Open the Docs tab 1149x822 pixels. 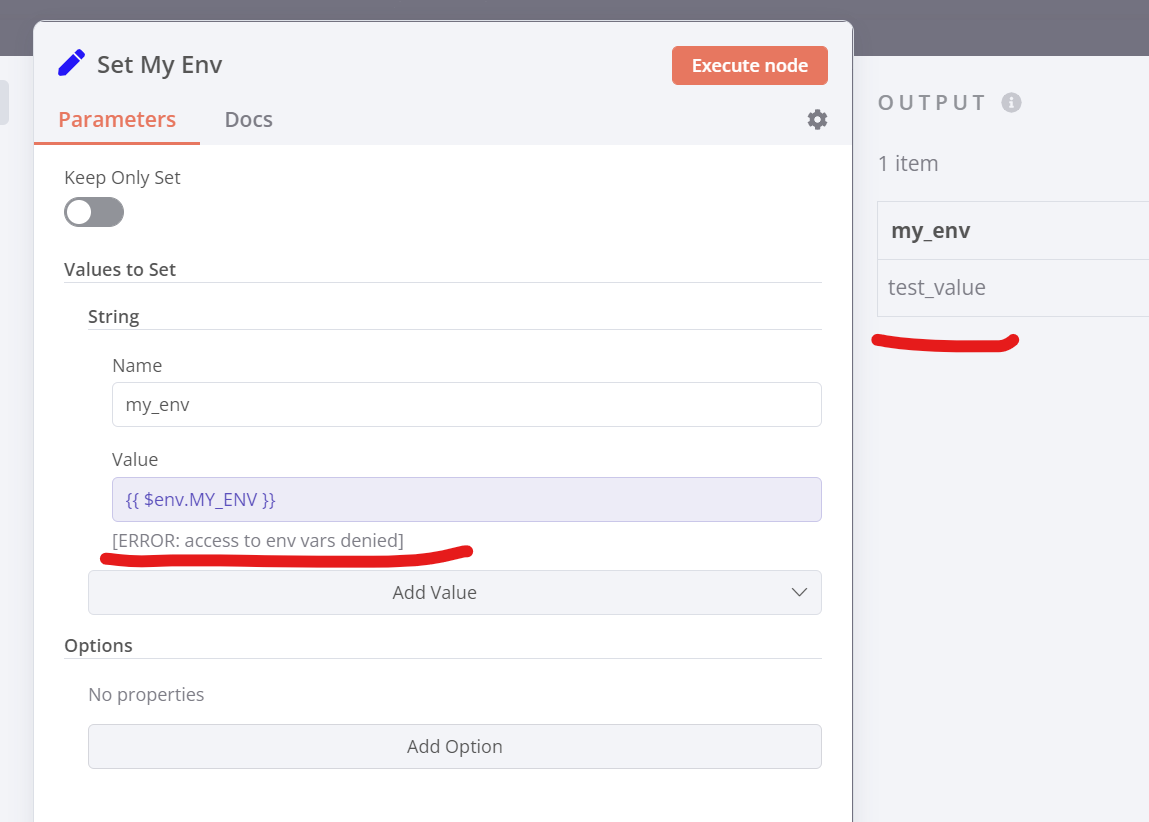[x=249, y=120]
